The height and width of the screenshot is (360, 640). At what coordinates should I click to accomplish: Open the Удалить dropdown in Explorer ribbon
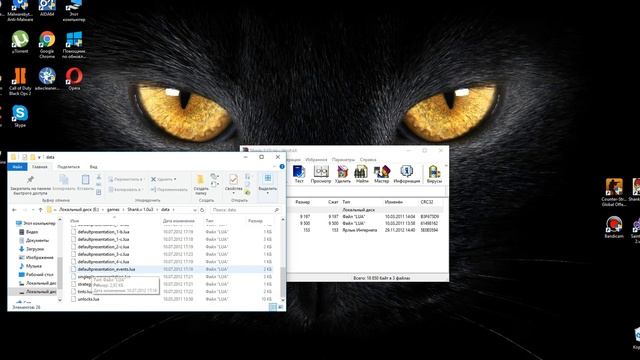[164, 179]
